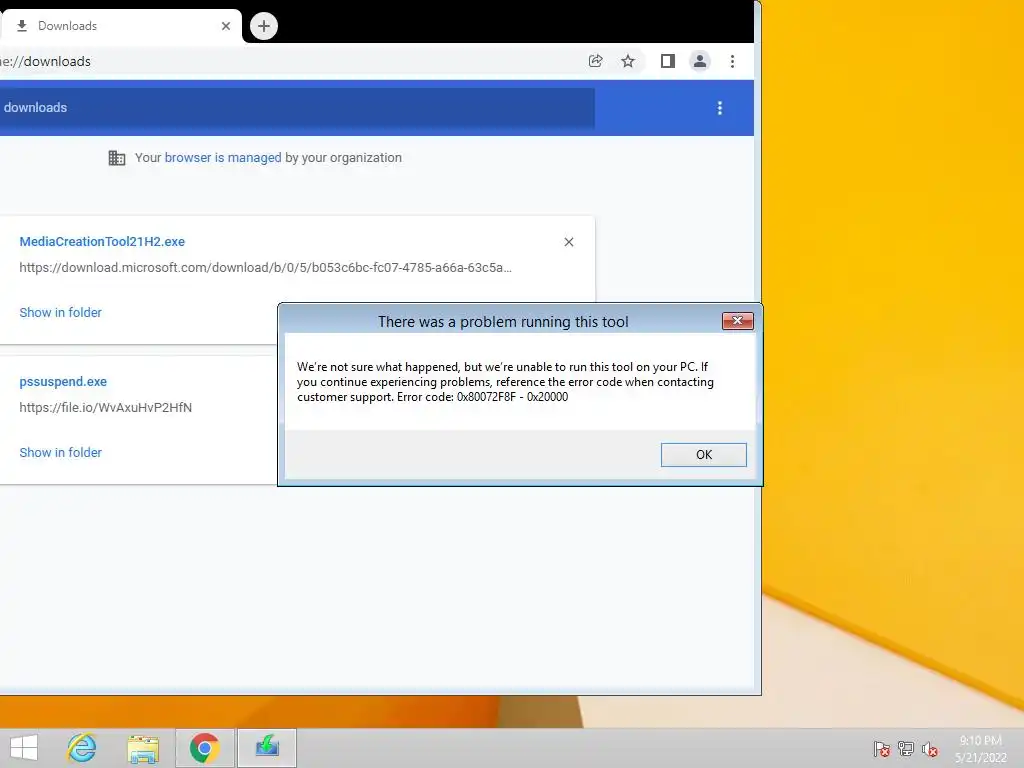Viewport: 1024px width, 768px height.
Task: Click the Chrome address bar
Action: coord(287,61)
